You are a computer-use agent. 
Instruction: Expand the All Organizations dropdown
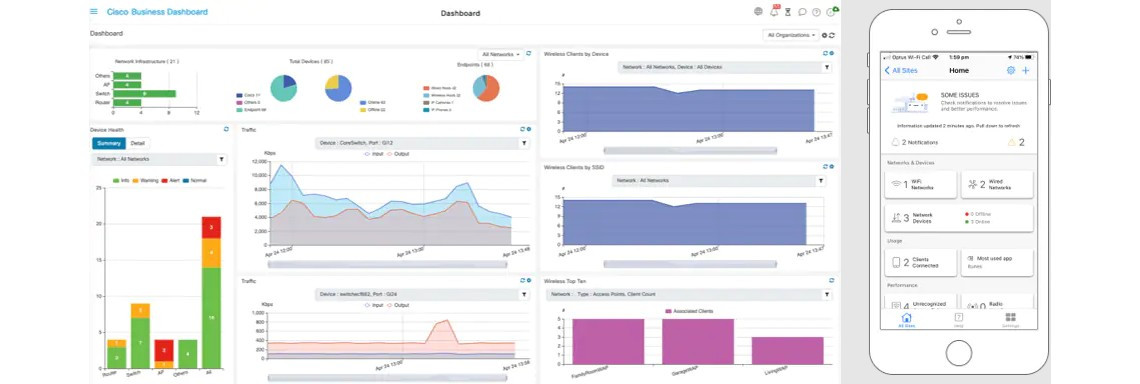pyautogui.click(x=790, y=35)
